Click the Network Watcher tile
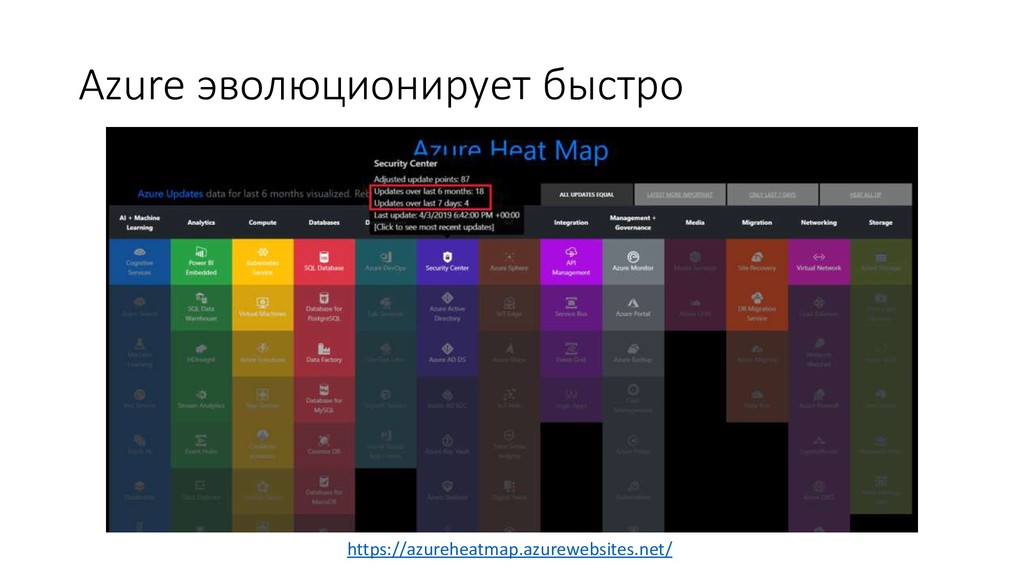 (x=818, y=353)
